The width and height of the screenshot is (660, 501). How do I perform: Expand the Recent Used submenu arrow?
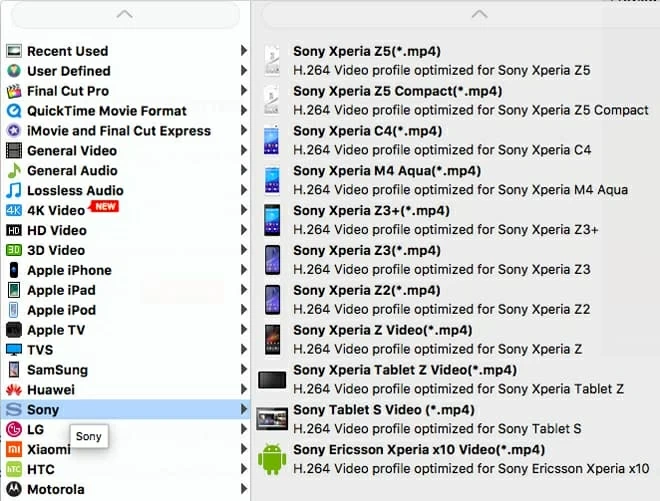click(244, 51)
